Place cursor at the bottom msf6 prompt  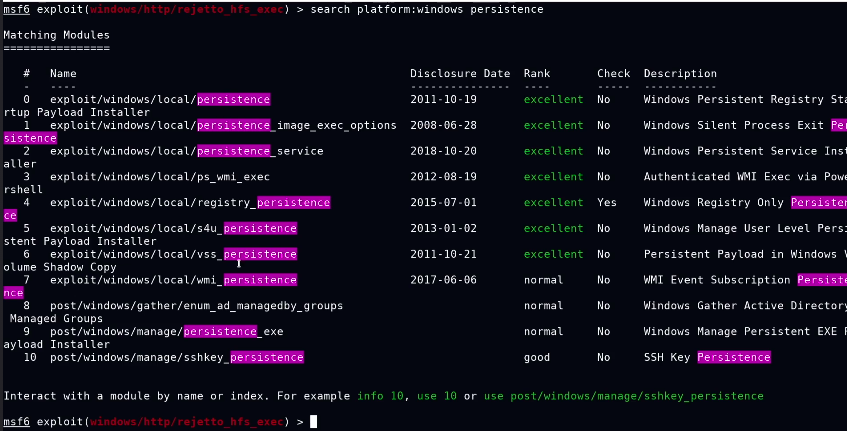coord(313,422)
